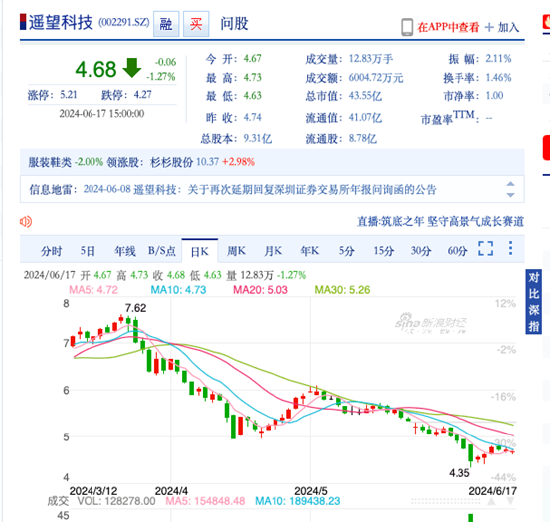The width and height of the screenshot is (550, 522).
Task: Switch to the 5分 chart tab
Action: (346, 251)
